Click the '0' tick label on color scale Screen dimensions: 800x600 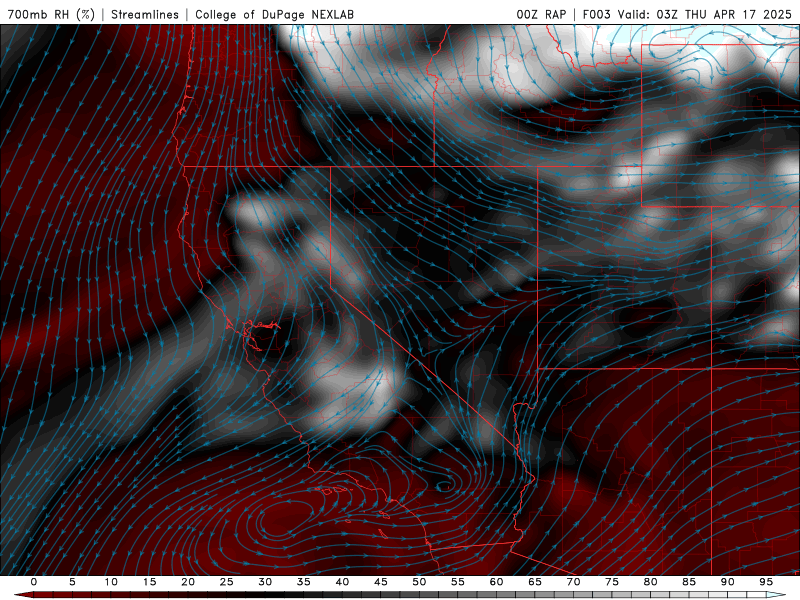[34, 582]
